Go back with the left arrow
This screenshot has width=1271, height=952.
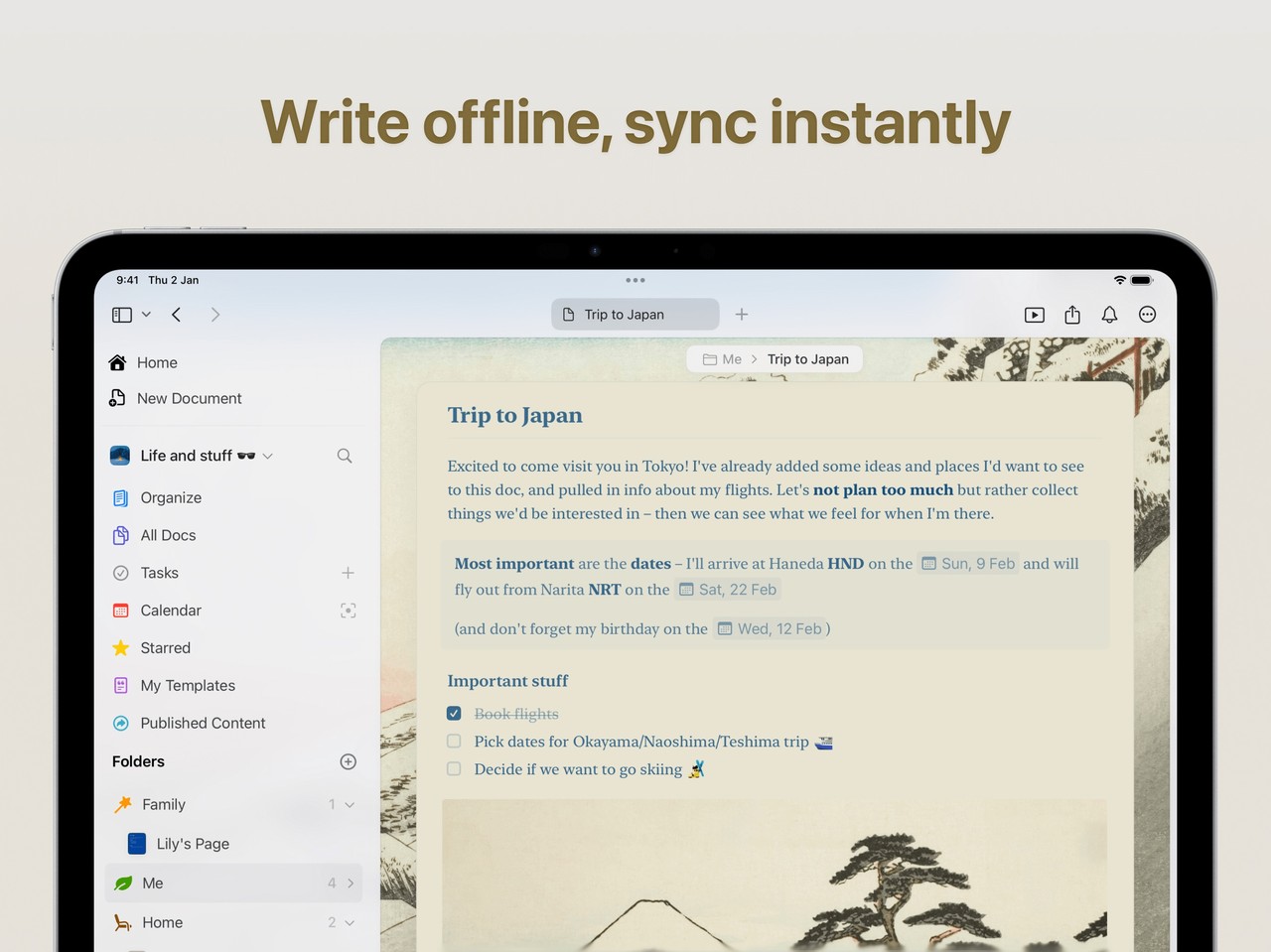click(177, 315)
